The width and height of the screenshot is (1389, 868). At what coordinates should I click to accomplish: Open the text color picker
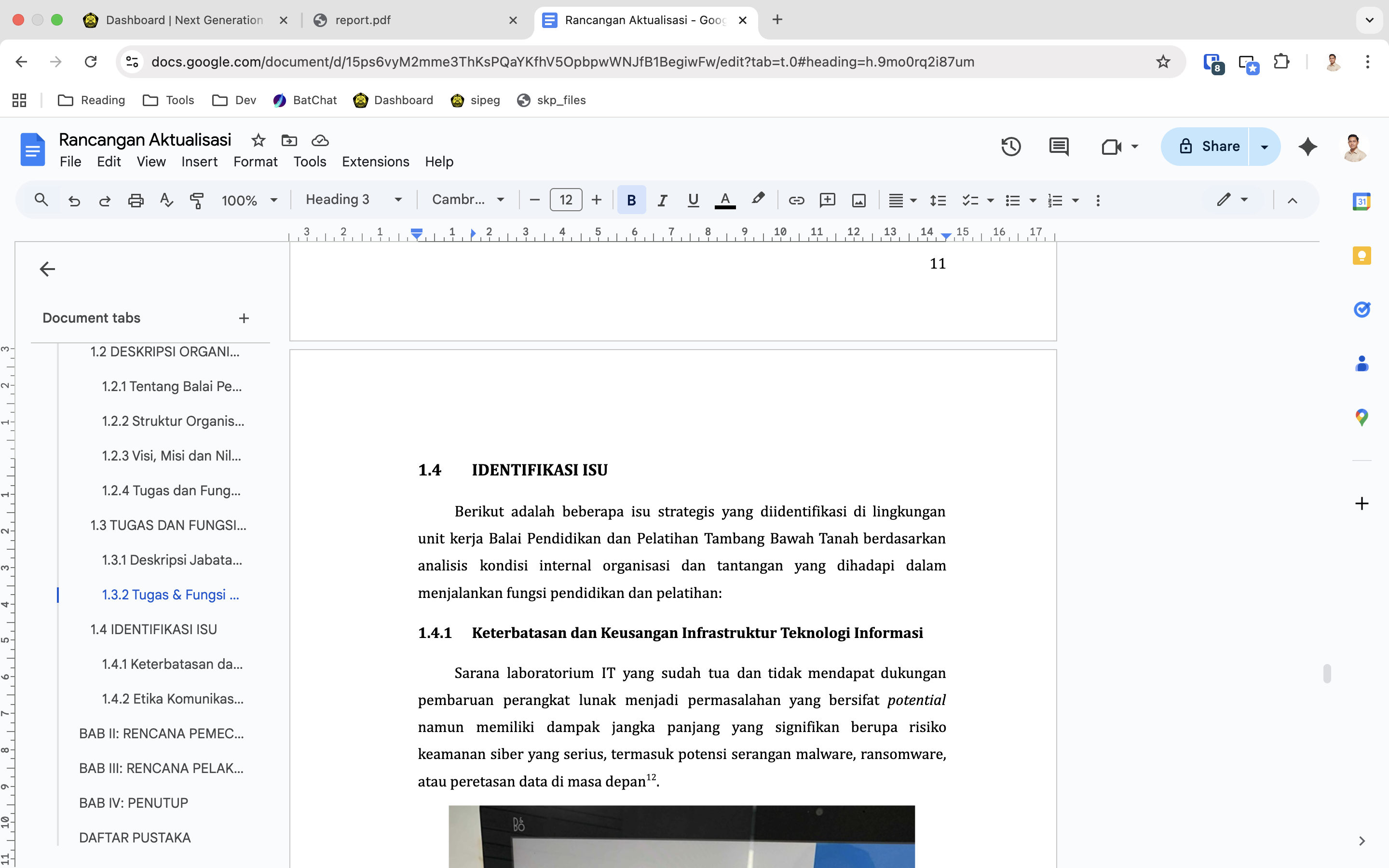coord(725,200)
